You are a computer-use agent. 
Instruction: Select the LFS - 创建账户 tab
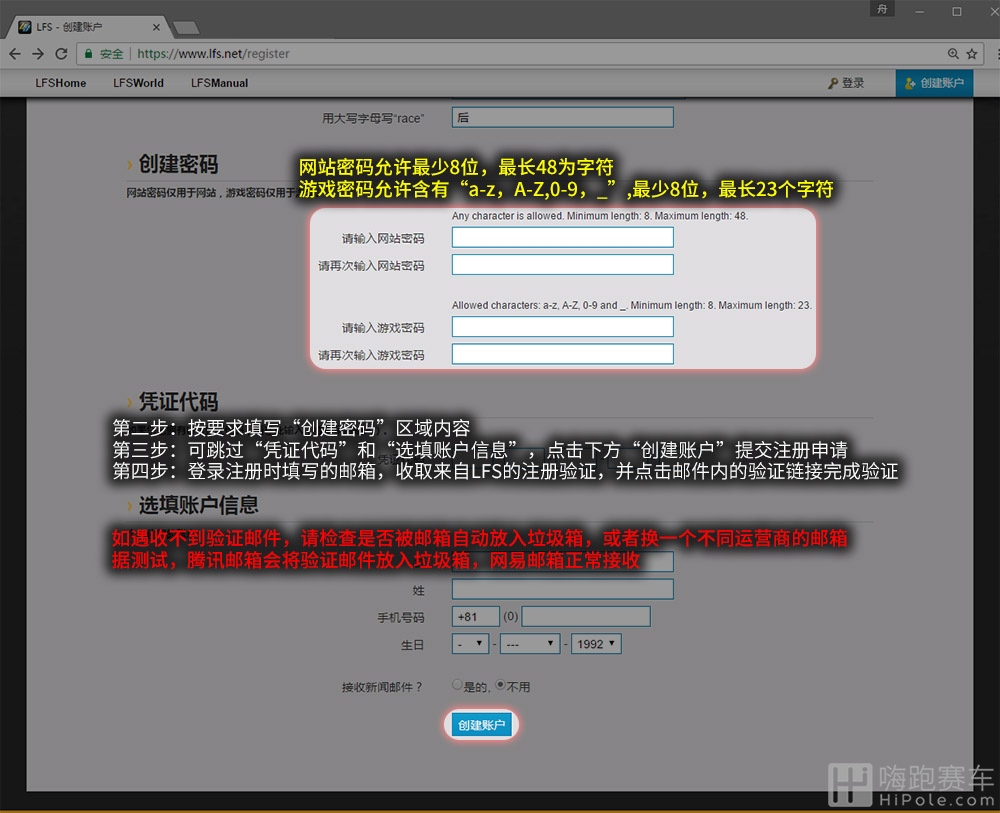click(x=88, y=27)
